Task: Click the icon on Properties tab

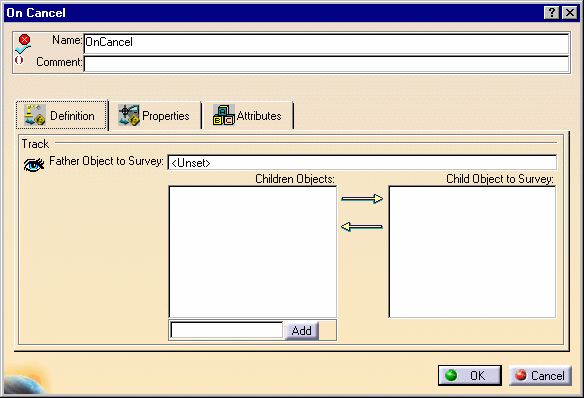Action: tap(128, 115)
